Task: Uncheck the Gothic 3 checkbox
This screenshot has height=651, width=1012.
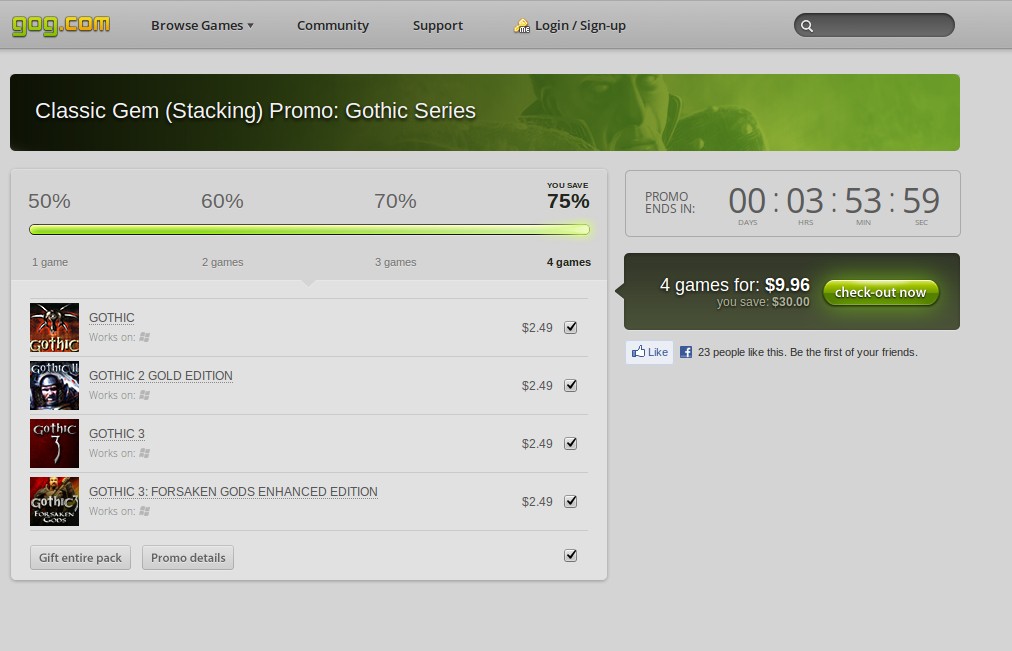Action: click(x=571, y=443)
